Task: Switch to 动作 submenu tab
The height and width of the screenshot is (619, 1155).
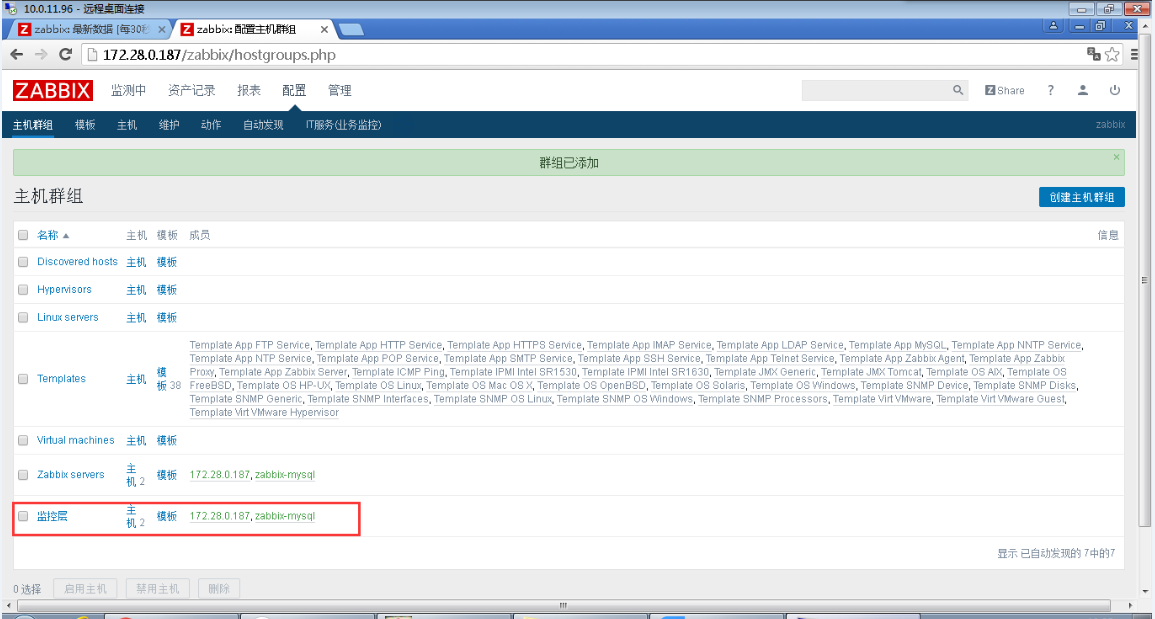Action: point(211,125)
